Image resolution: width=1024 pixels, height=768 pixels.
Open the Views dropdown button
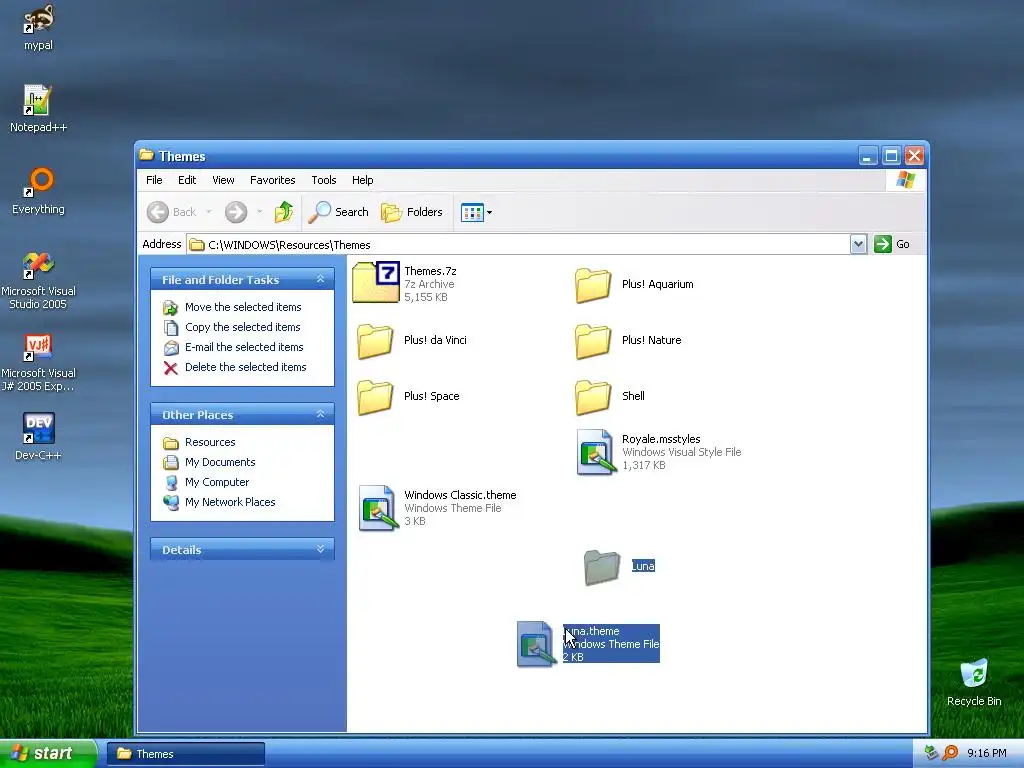pos(476,212)
